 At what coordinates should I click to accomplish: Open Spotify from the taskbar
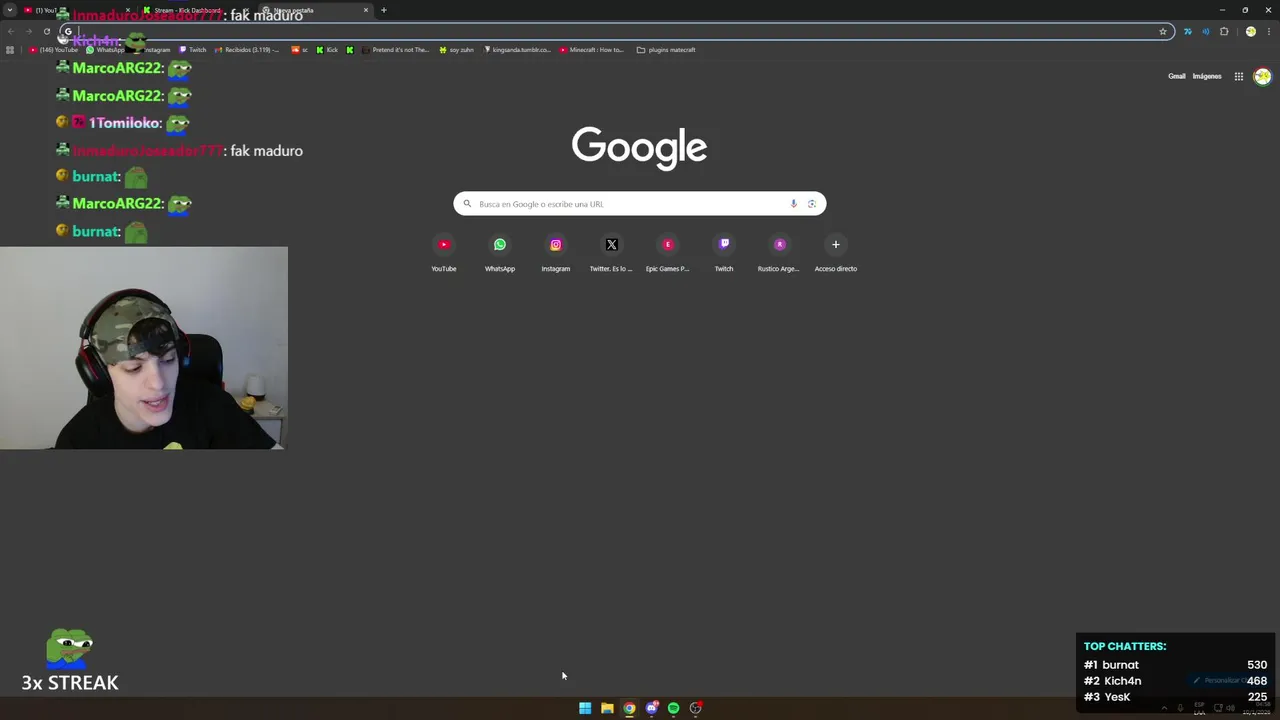click(x=673, y=708)
